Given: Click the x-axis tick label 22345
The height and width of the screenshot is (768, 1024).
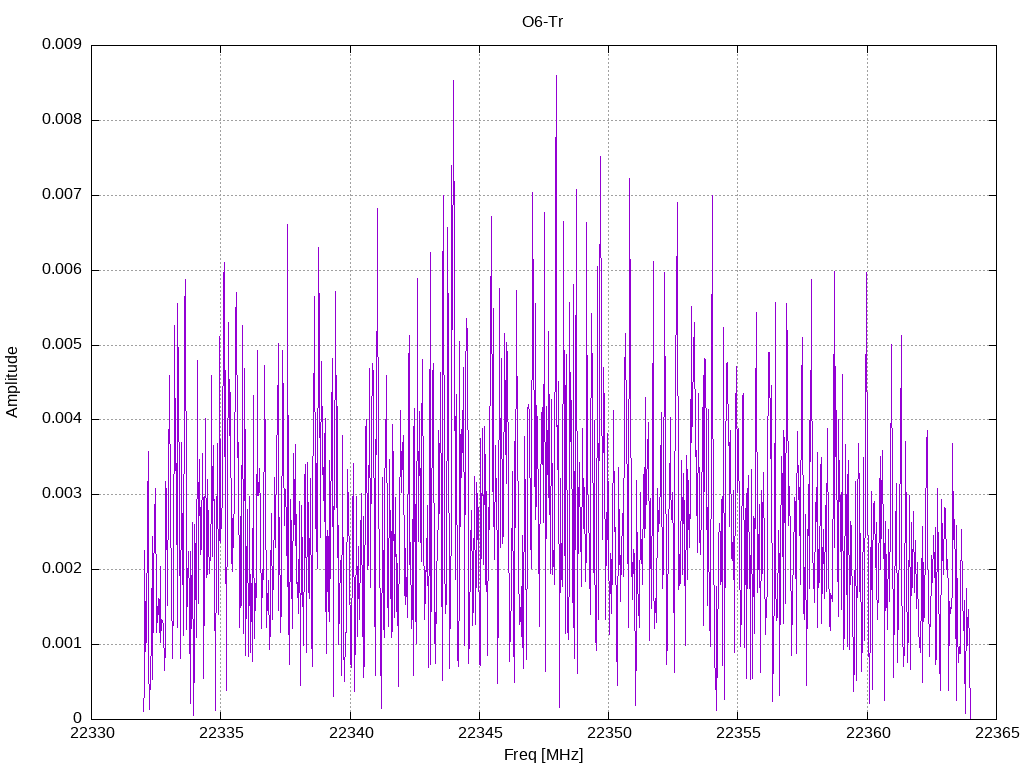Looking at the screenshot, I should 479,733.
